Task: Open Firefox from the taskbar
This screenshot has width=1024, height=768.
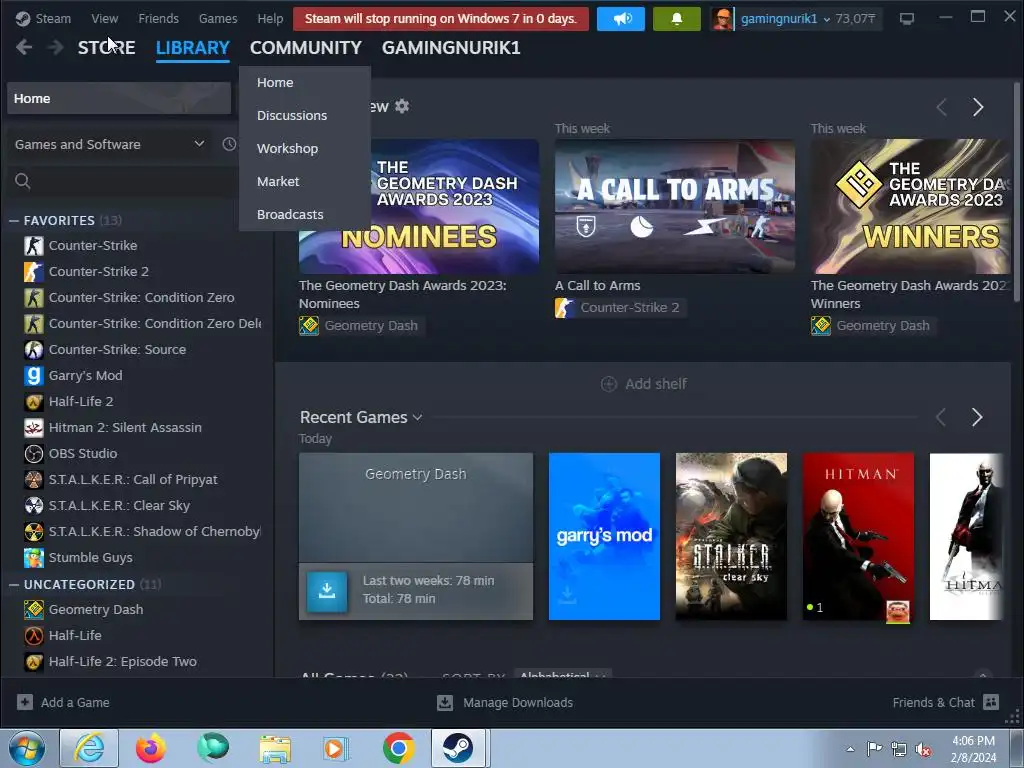Action: (151, 748)
